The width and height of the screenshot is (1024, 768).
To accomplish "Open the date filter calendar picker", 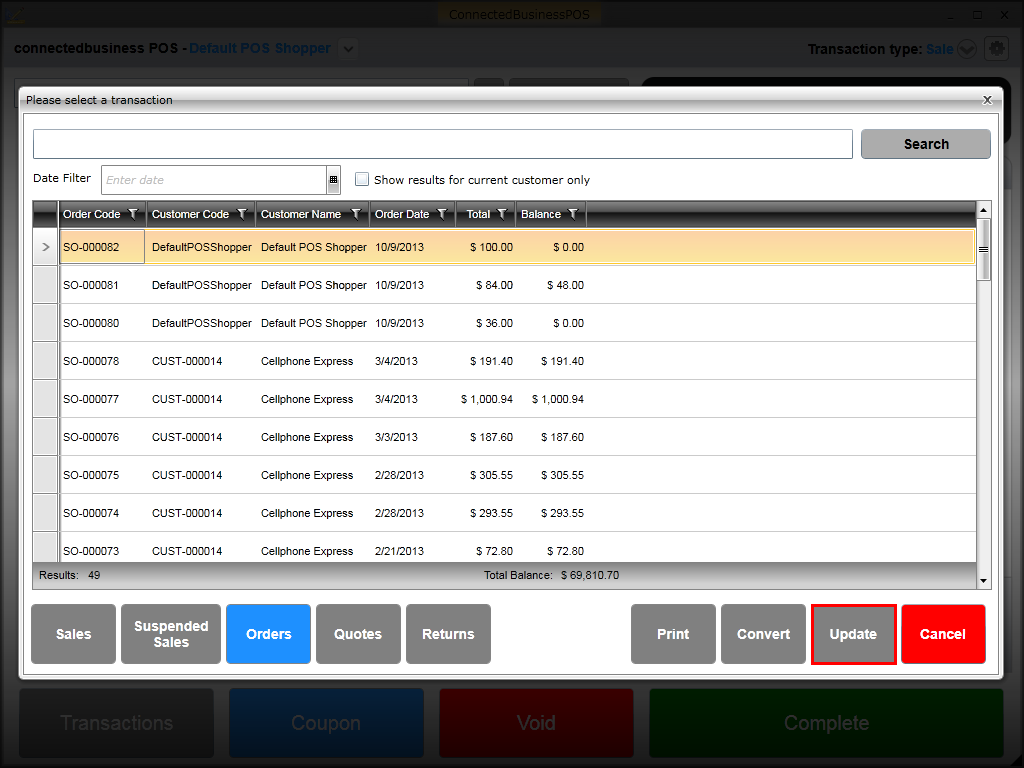I will coord(333,180).
